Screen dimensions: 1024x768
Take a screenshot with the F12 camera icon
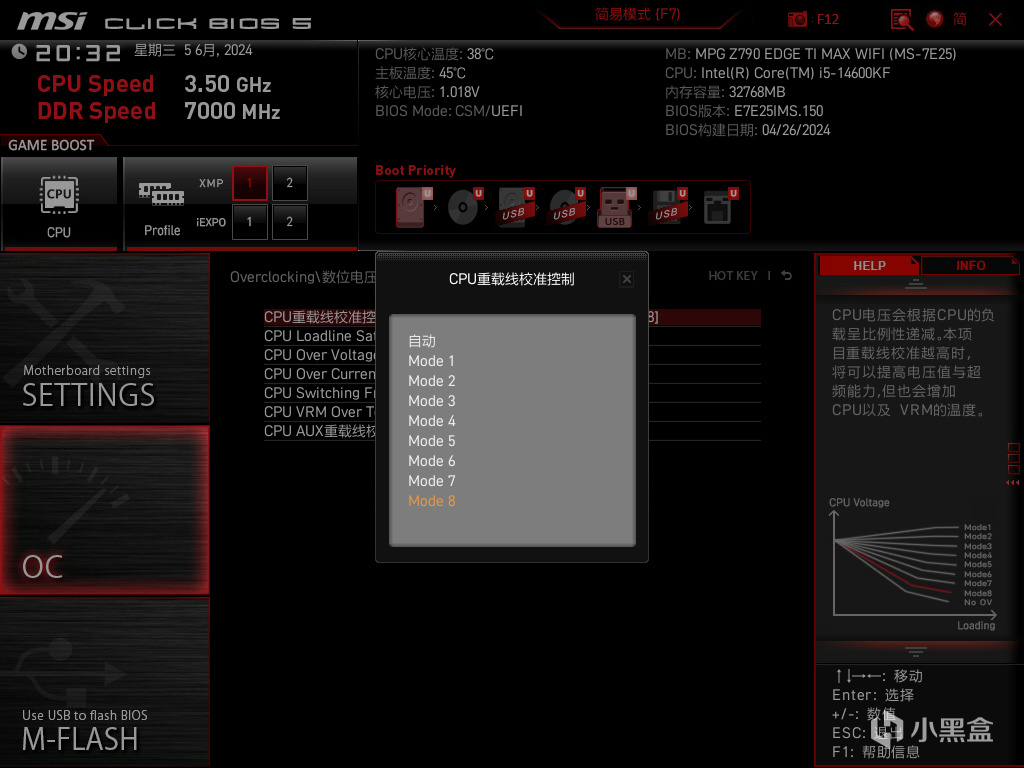pos(797,20)
